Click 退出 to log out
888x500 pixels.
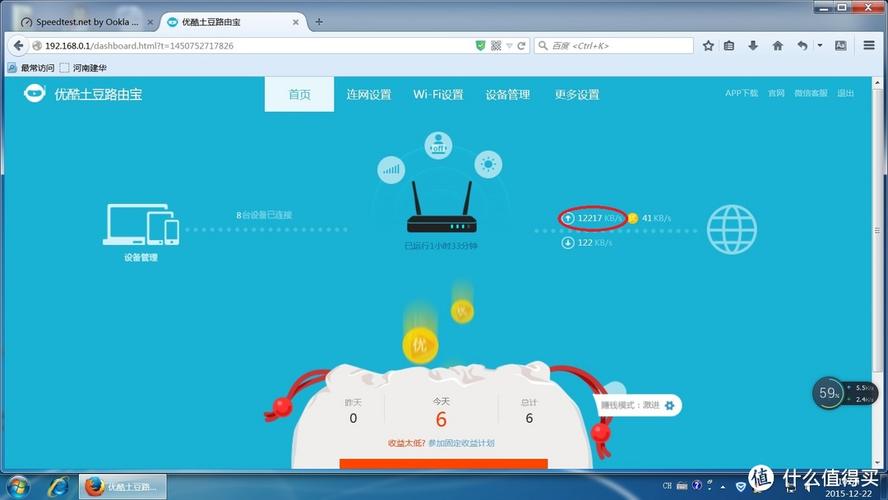coord(846,93)
